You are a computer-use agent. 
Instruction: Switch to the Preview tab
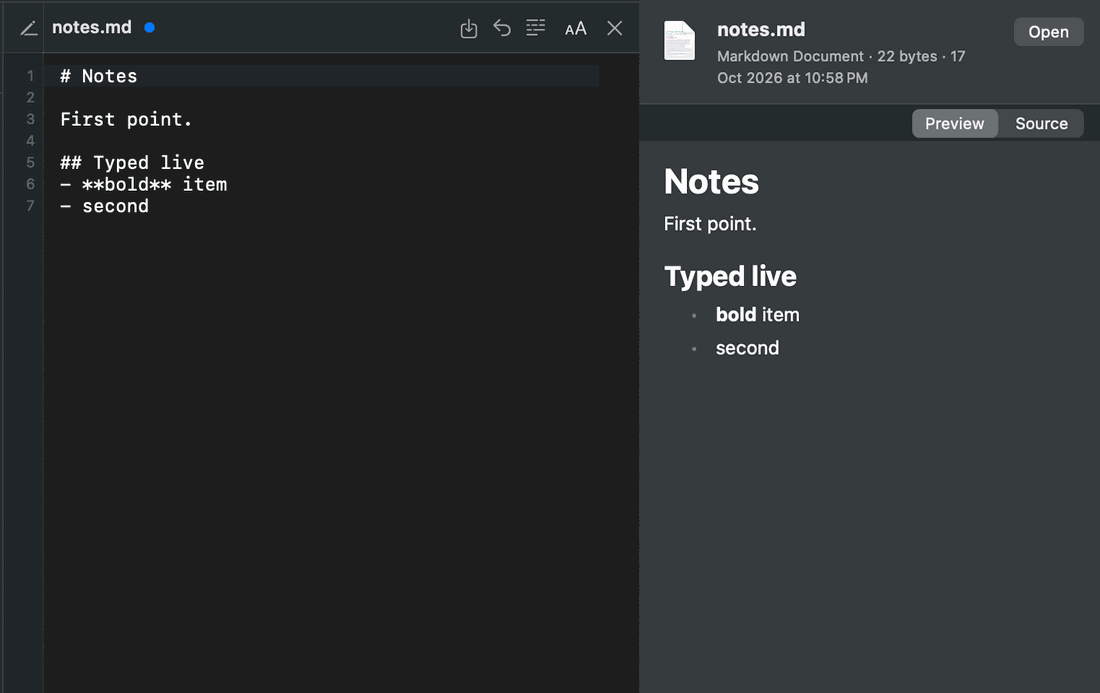pyautogui.click(x=954, y=123)
